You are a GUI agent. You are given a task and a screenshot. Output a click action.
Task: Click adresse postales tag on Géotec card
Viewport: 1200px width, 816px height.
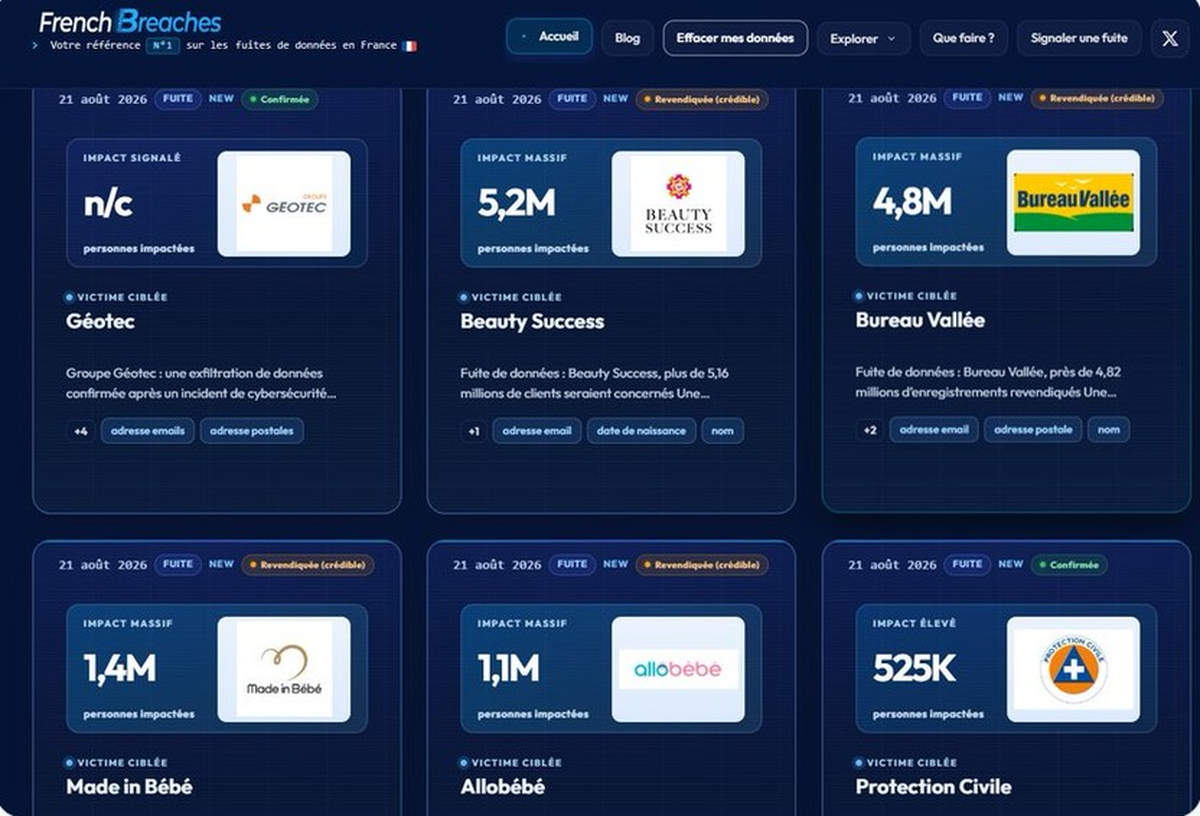[x=252, y=431]
